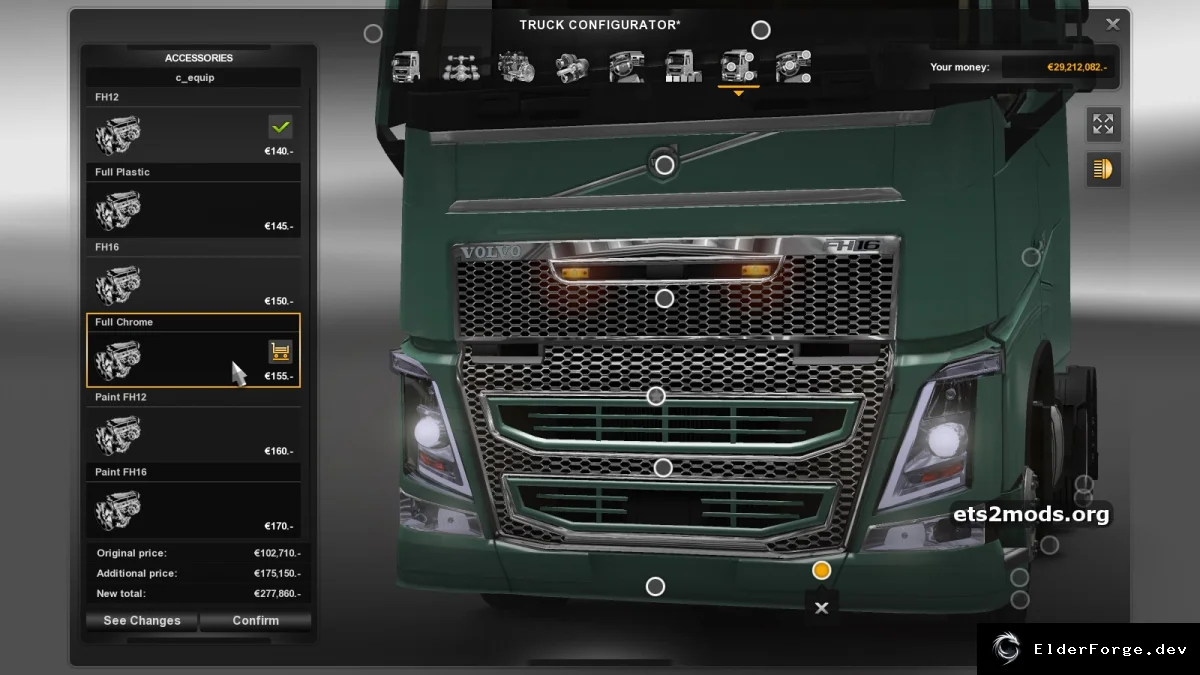
Task: Click accessory node on the upper grille
Action: point(664,298)
